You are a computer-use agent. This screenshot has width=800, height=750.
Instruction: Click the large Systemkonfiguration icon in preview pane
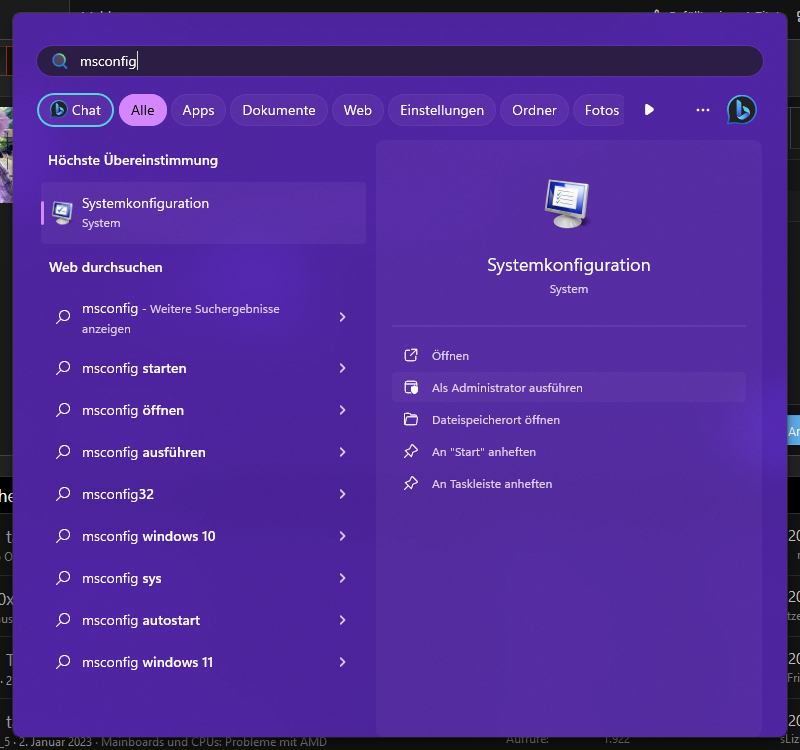click(x=567, y=203)
